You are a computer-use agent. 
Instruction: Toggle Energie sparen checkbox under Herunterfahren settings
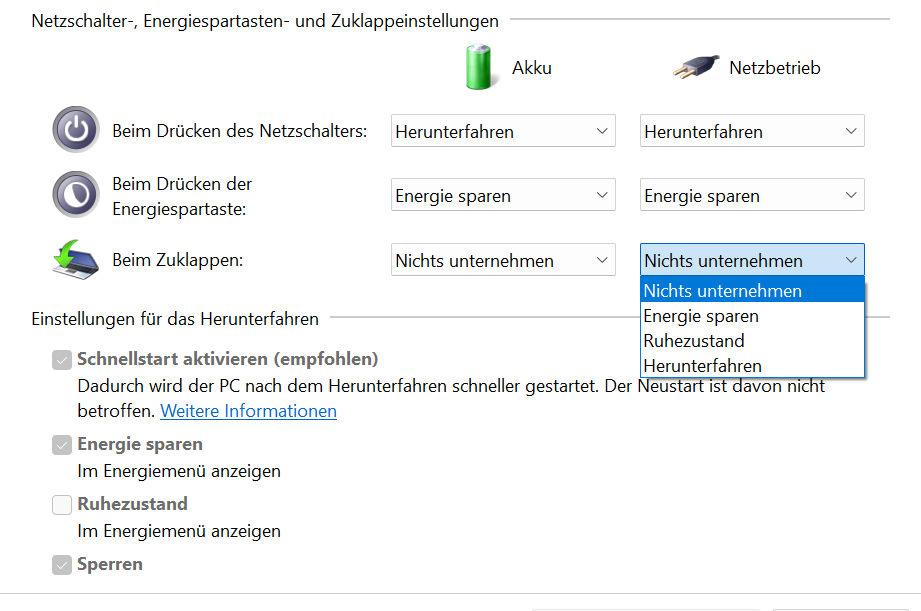pos(62,444)
